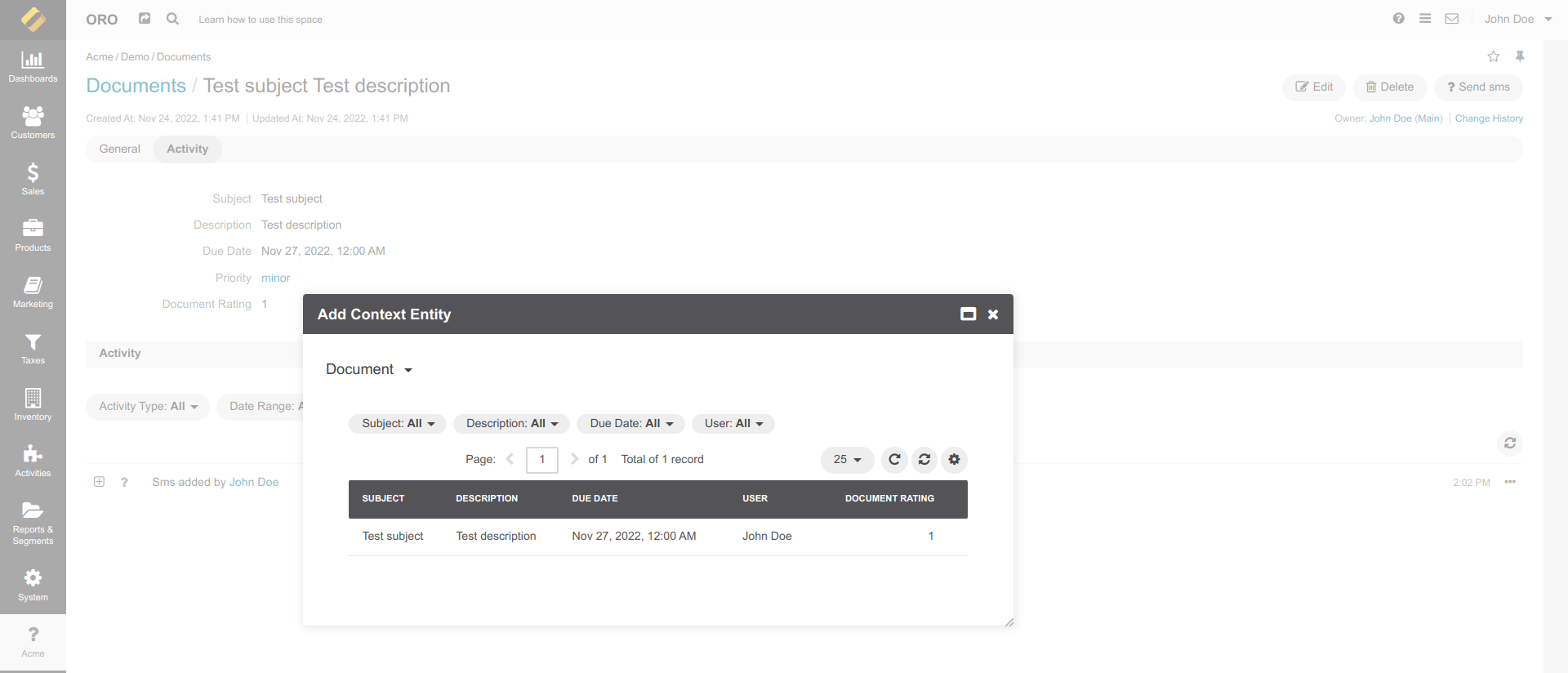Open the Reports & Segments section

pos(33,523)
